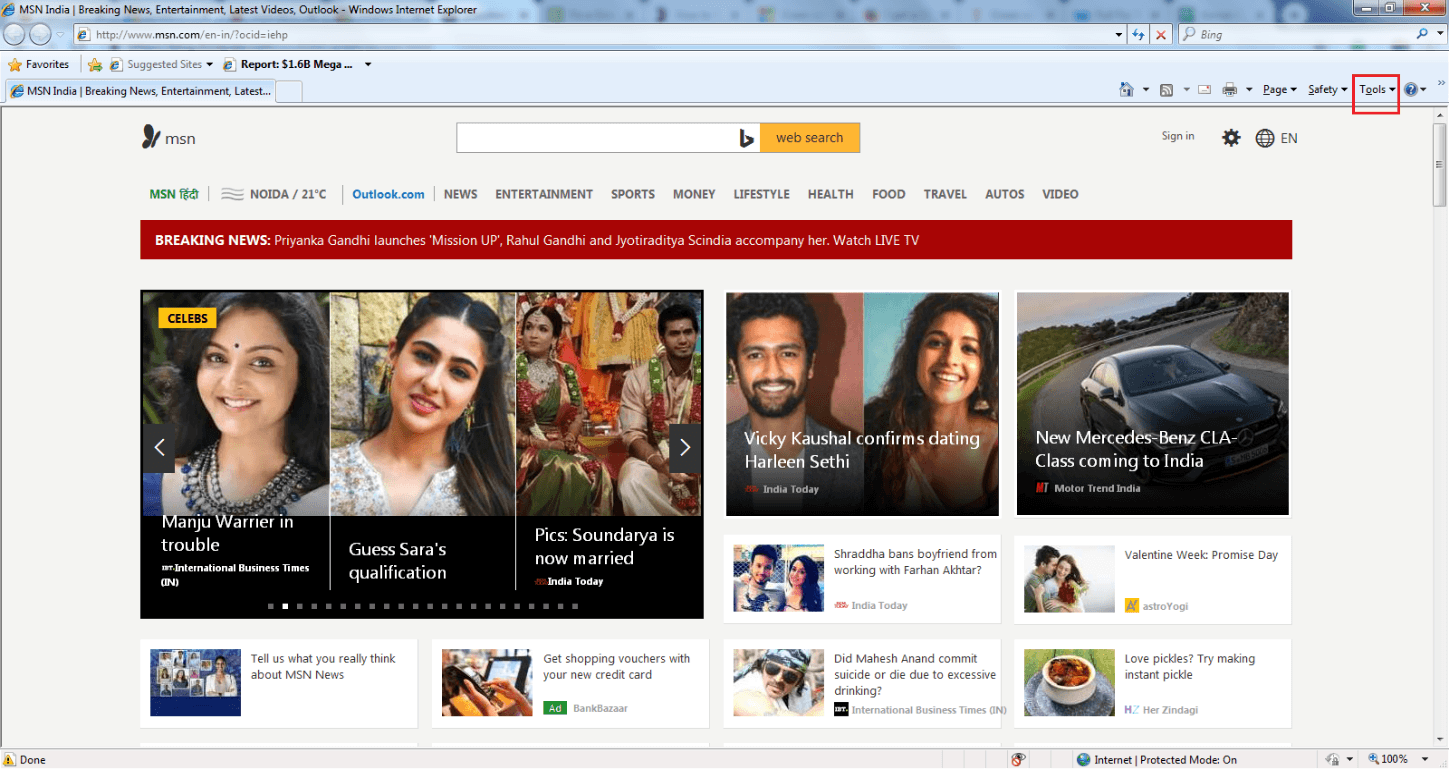Open the search provider dropdown arrow

(x=1439, y=35)
